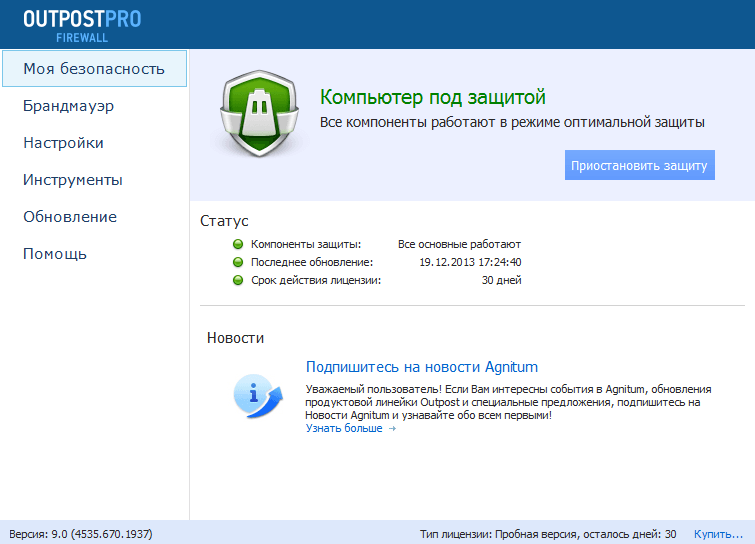This screenshot has width=755, height=544.
Task: Click the Все компоненты работают subtitle text
Action: 512,122
